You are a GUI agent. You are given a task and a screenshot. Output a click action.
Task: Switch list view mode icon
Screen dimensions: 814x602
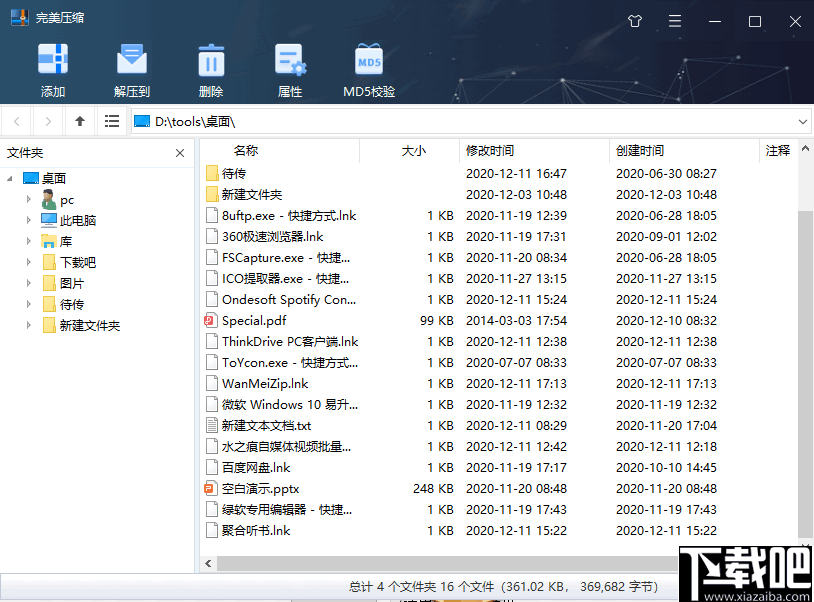pyautogui.click(x=112, y=121)
